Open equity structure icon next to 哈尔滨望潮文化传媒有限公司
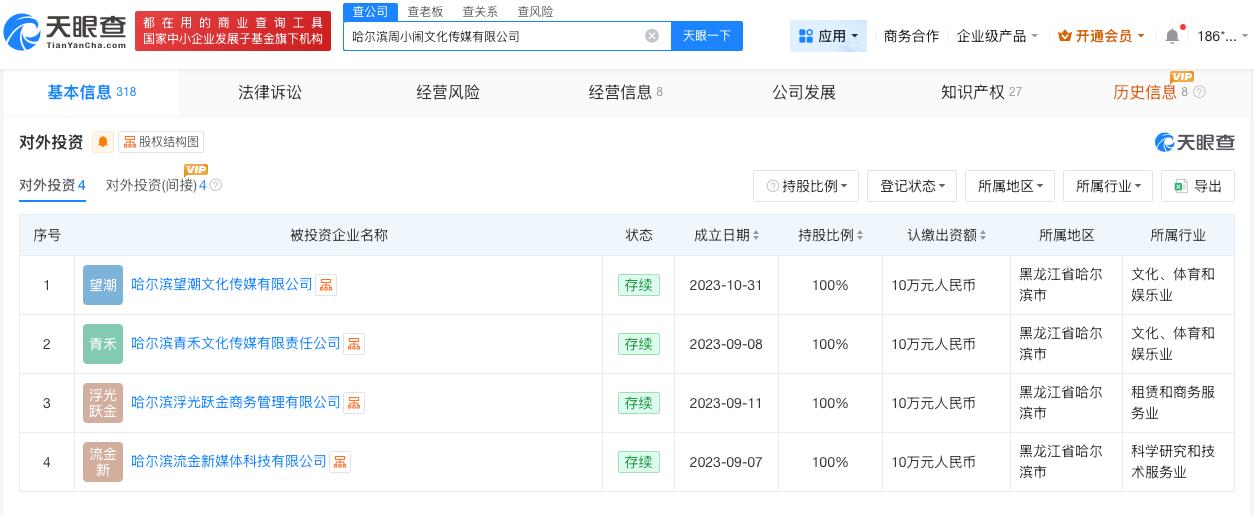 point(326,285)
